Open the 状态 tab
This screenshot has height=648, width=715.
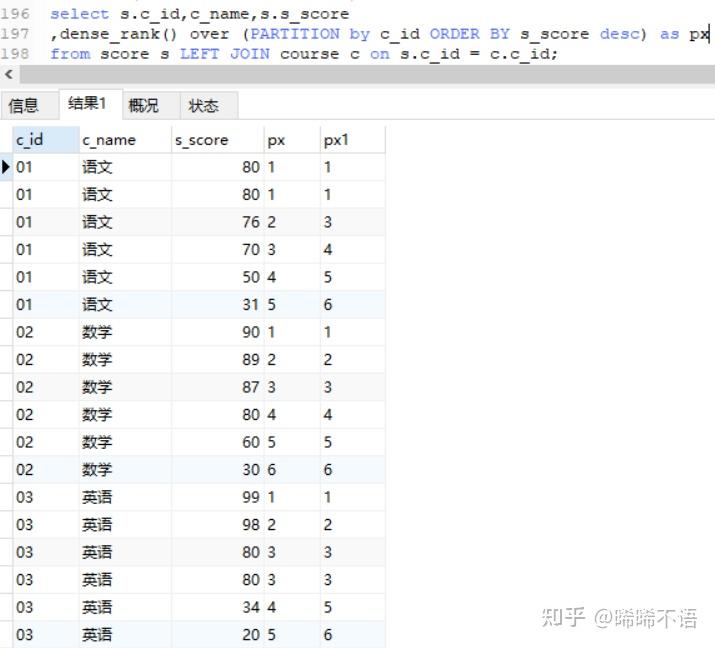click(x=209, y=106)
